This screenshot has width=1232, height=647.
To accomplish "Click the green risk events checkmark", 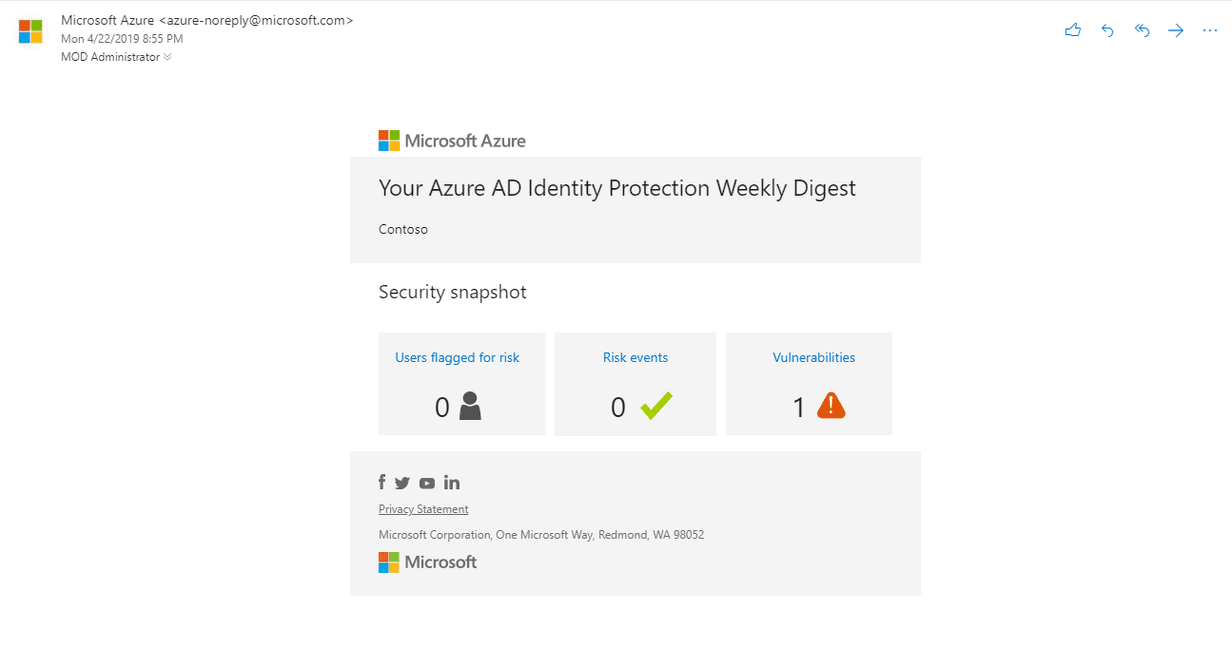I will 656,405.
